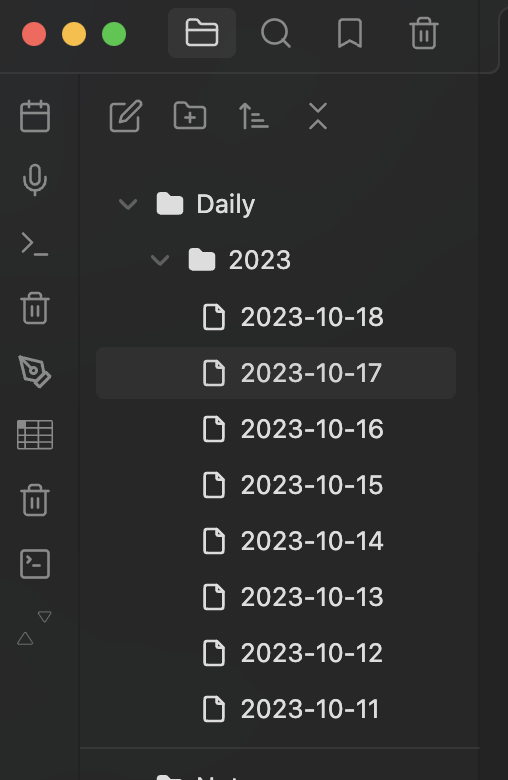Viewport: 508px width, 780px height.
Task: Change the sort order of files
Action: click(x=254, y=116)
